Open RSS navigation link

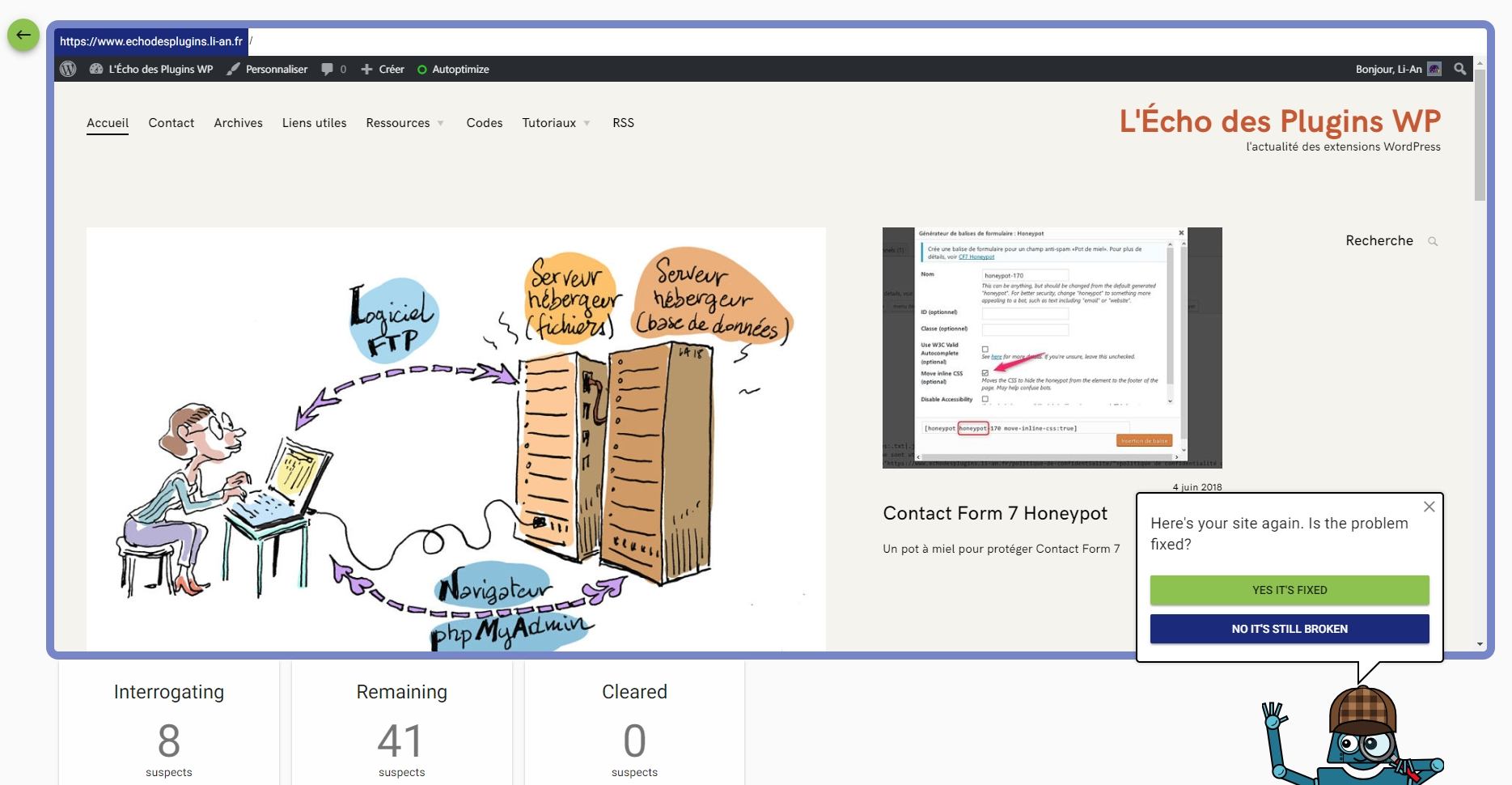click(x=623, y=123)
